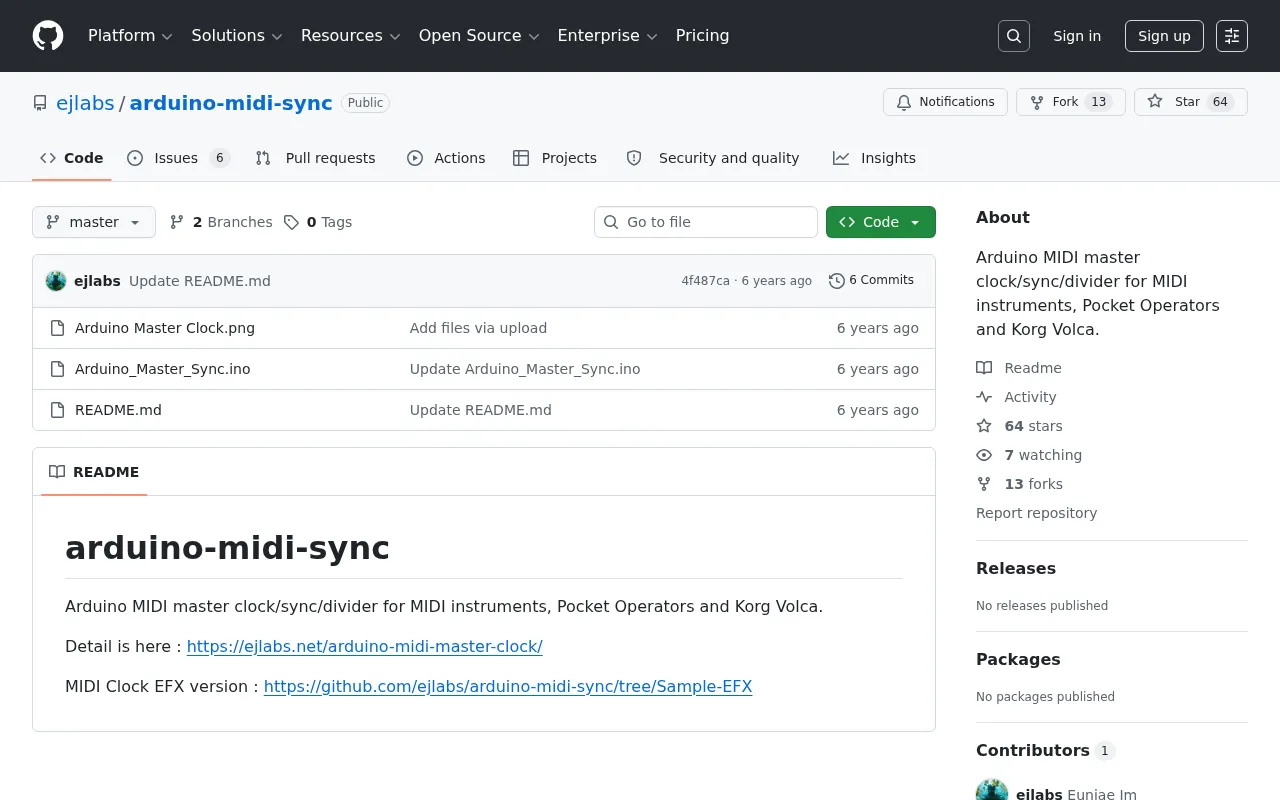This screenshot has height=800, width=1280.
Task: Click the fork icon beside 13 forks
Action: click(984, 484)
